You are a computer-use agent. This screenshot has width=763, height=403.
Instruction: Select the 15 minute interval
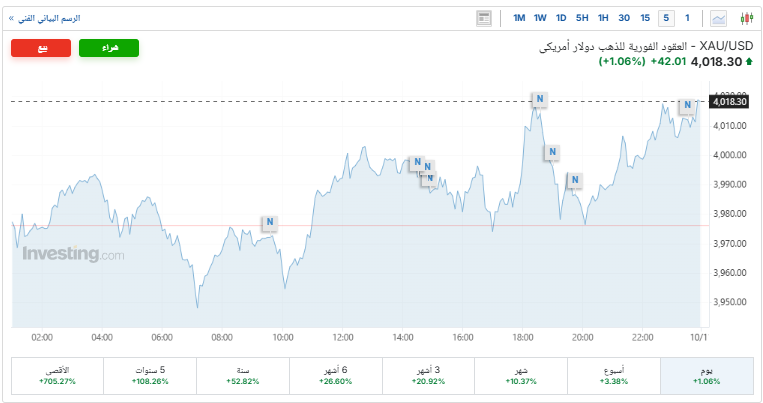pos(645,18)
